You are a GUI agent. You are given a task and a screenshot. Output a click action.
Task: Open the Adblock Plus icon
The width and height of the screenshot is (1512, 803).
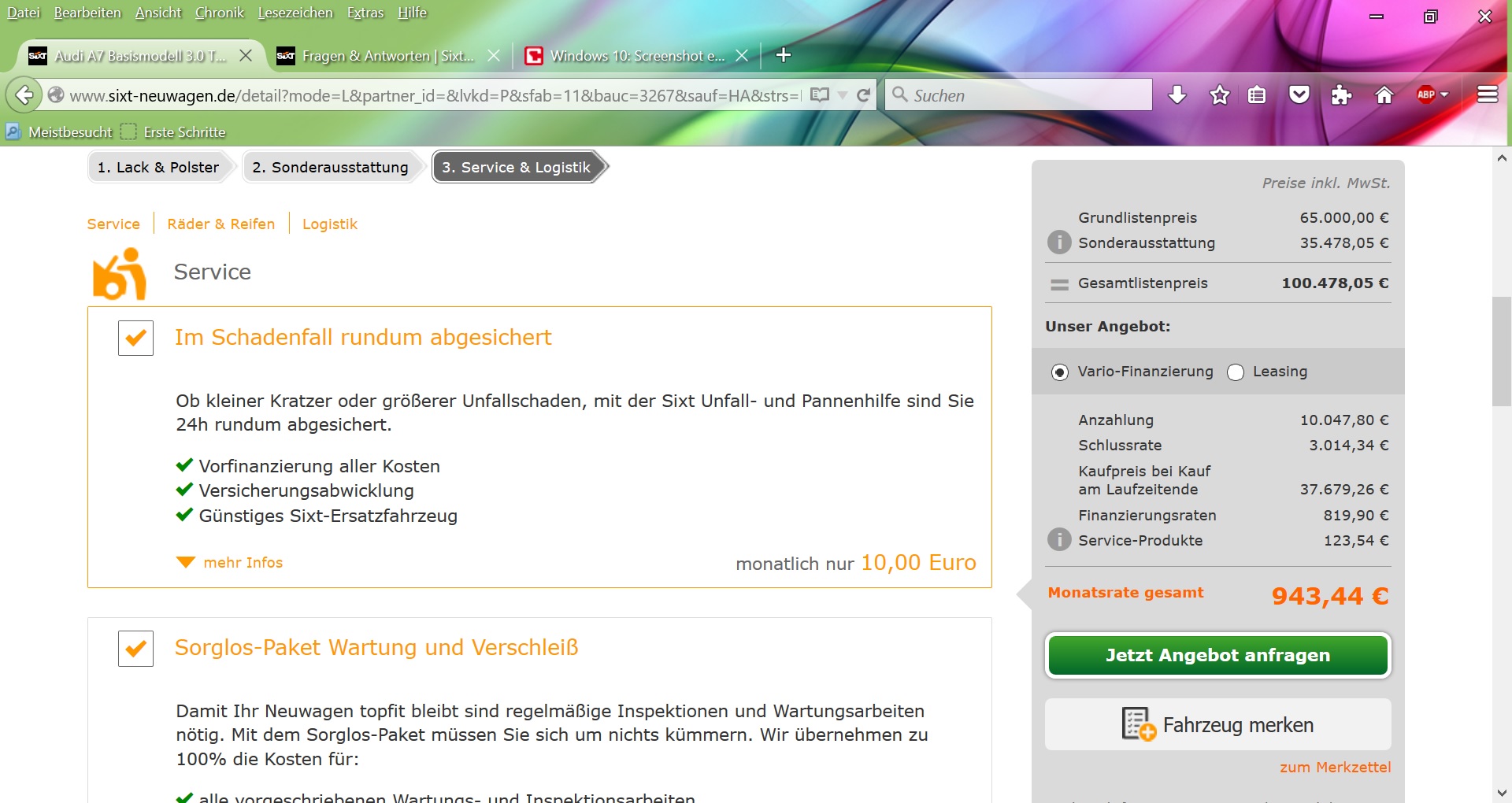1425,95
